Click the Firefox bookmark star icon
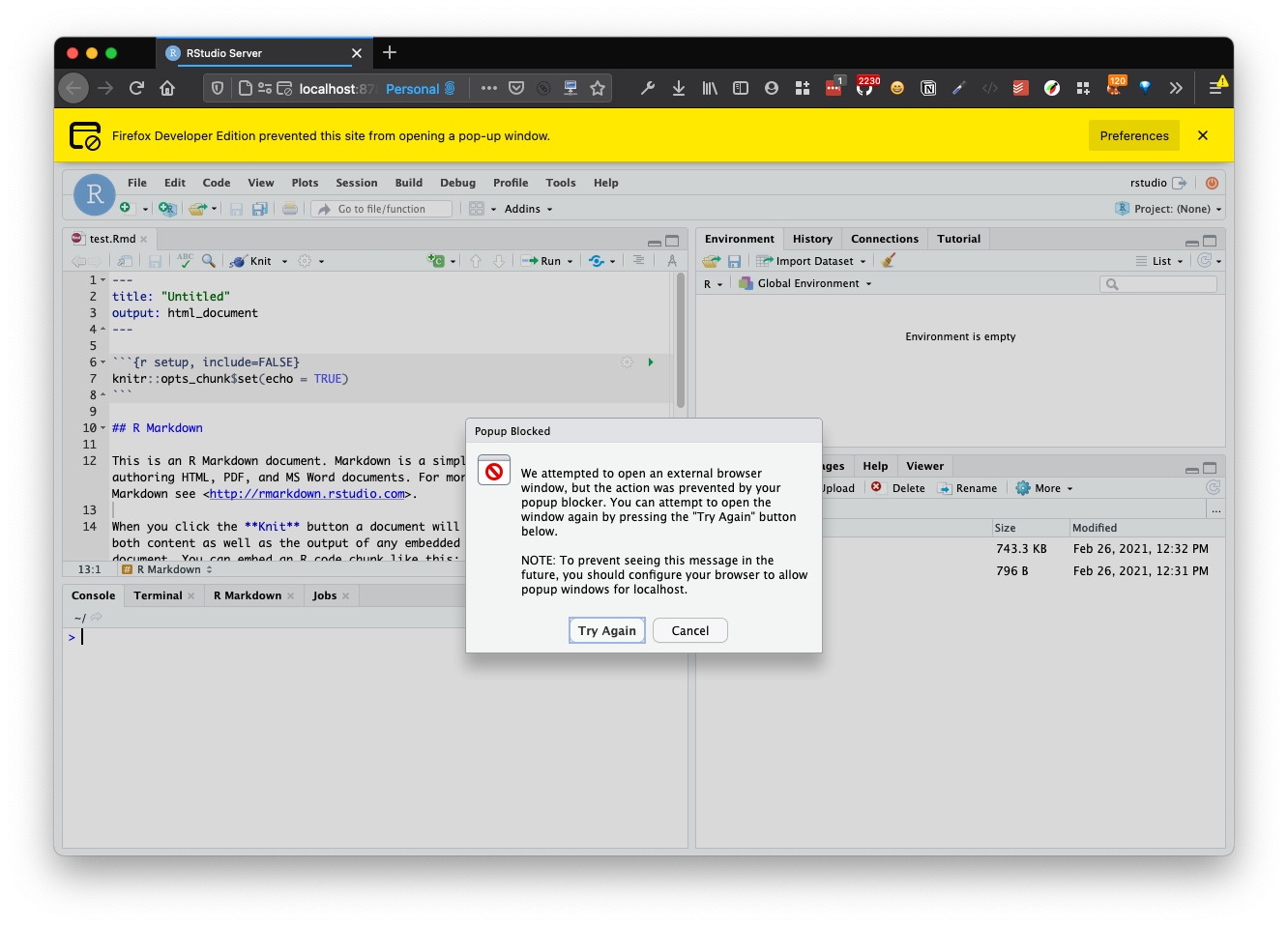This screenshot has height=927, width=1288. [x=598, y=89]
